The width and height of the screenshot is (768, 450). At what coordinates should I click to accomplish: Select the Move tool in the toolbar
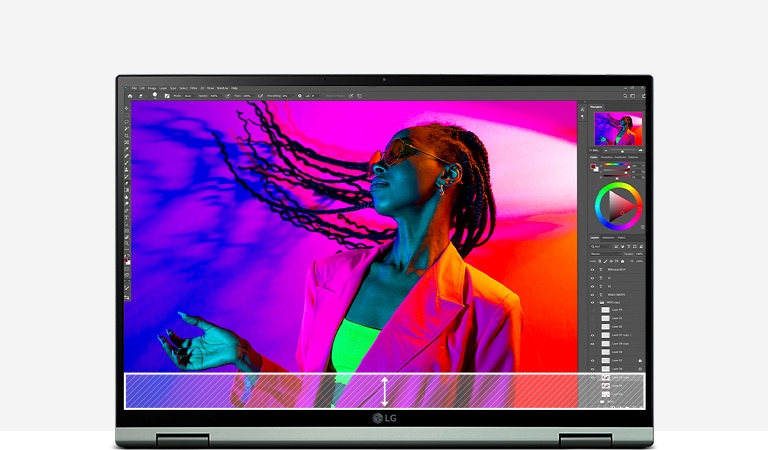127,106
